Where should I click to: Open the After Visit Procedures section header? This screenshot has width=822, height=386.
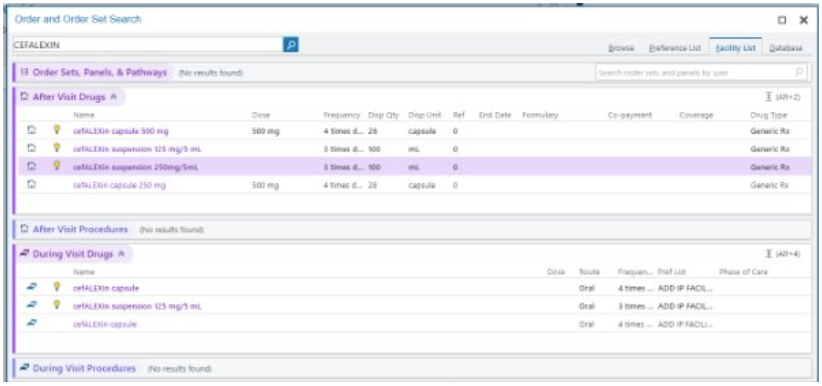click(x=80, y=229)
